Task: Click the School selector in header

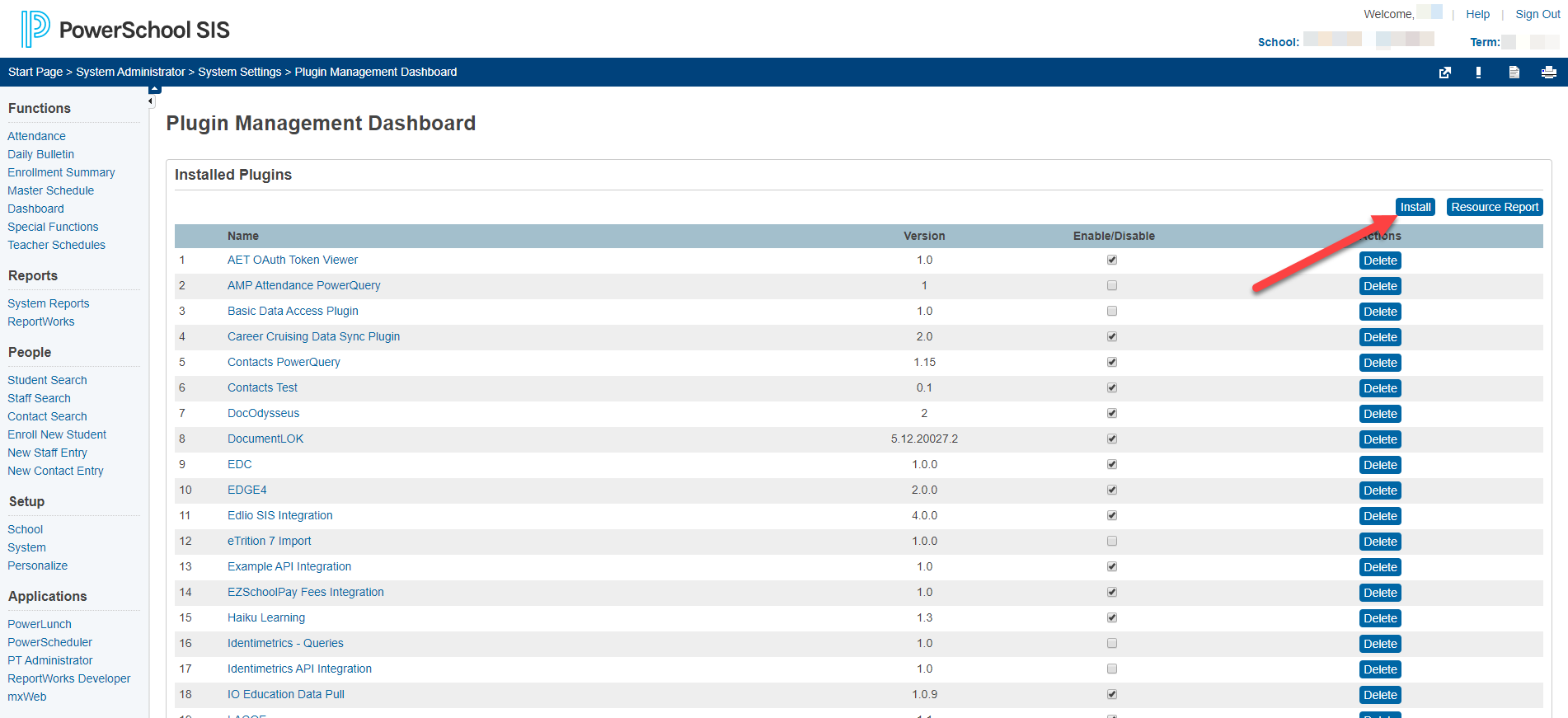Action: 1345,40
